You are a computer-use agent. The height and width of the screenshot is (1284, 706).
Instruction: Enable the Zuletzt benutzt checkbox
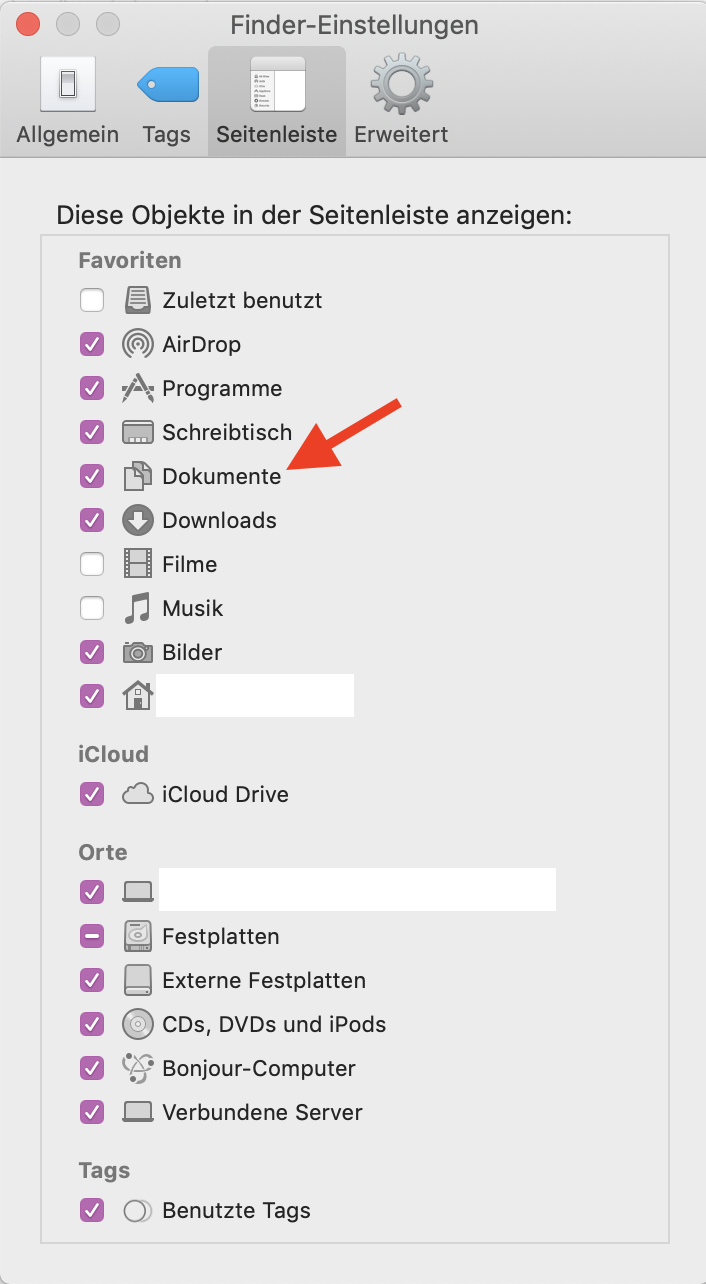click(x=92, y=300)
